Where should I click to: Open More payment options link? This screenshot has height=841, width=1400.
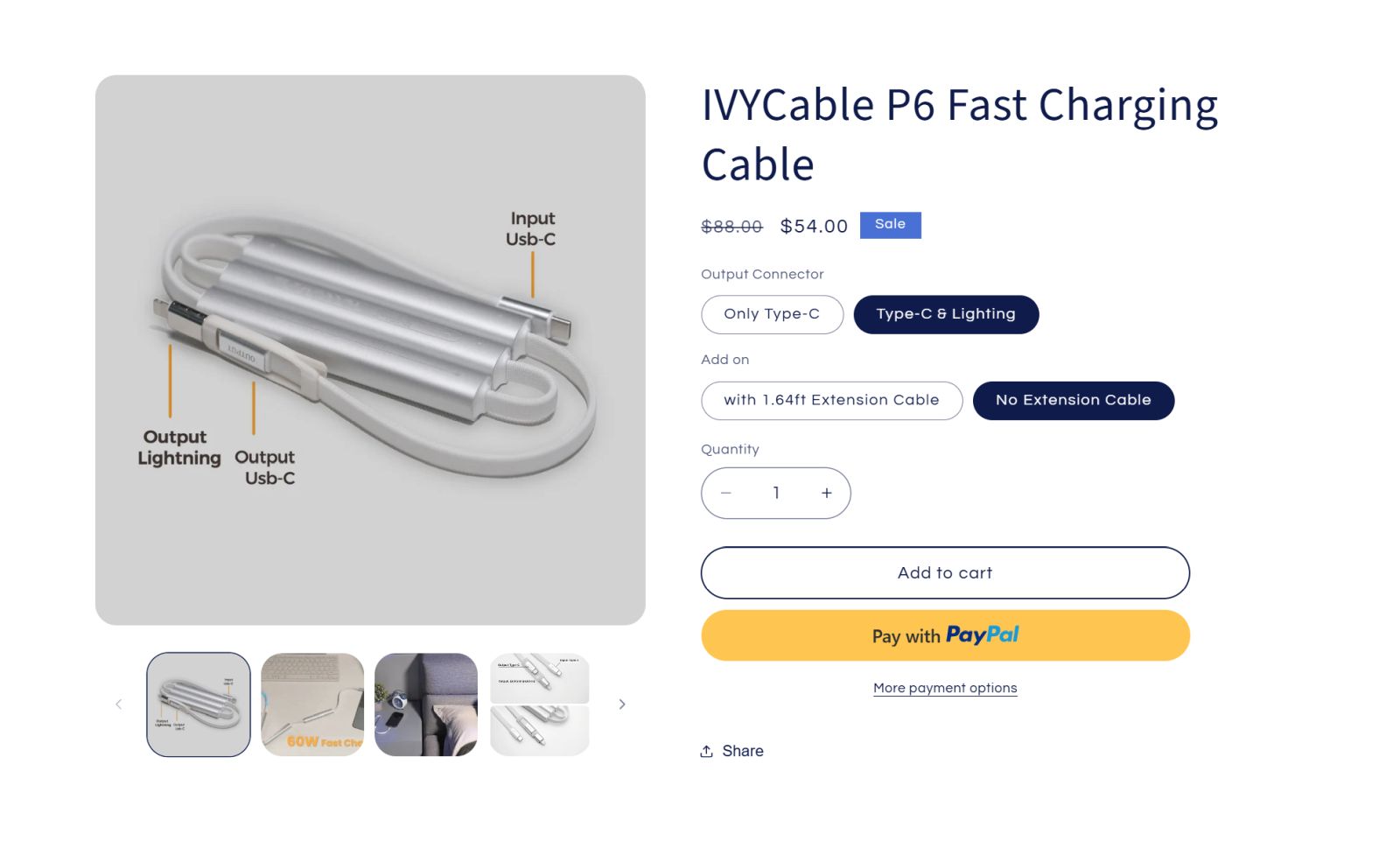pos(945,689)
